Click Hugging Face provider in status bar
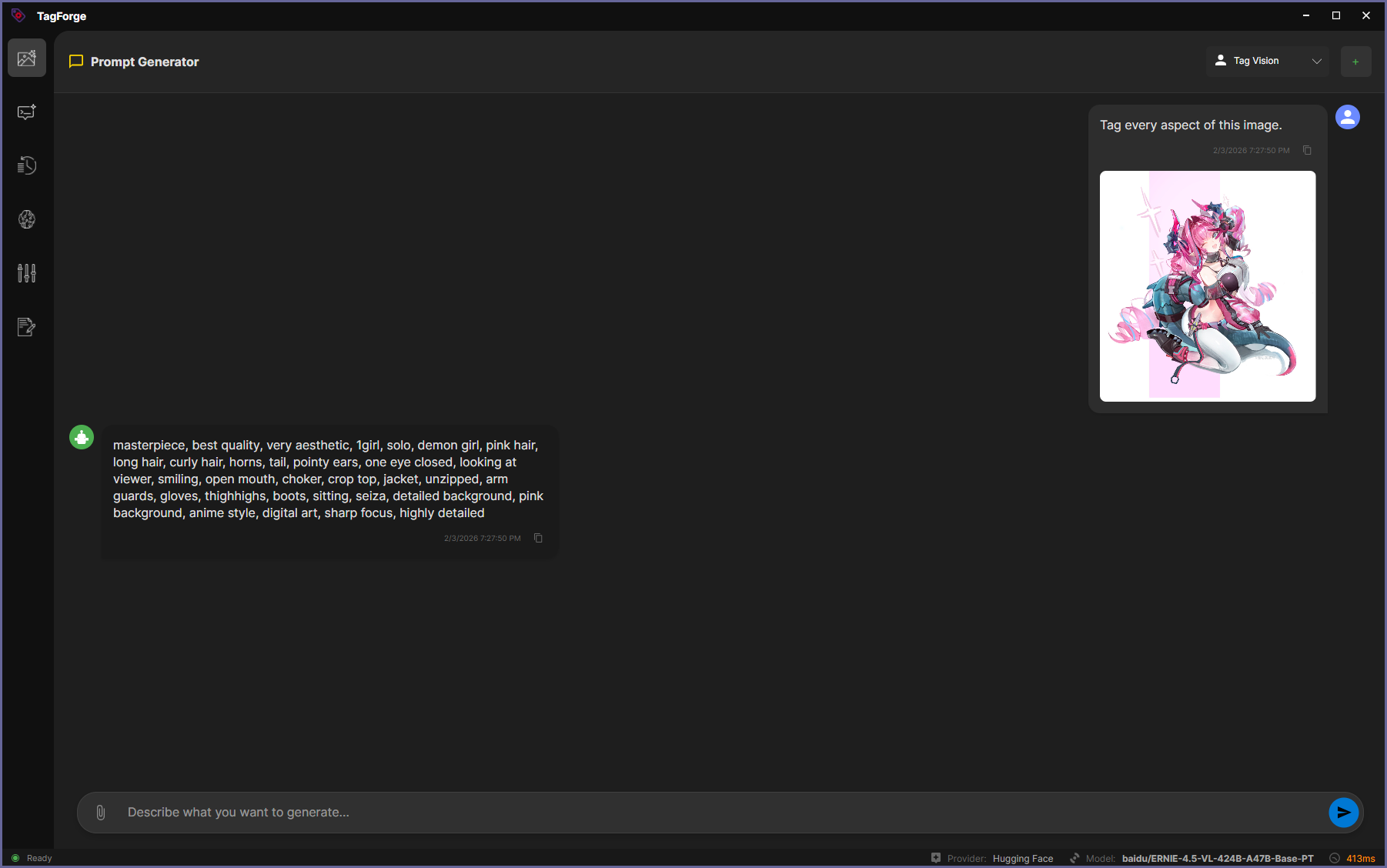 (1022, 859)
